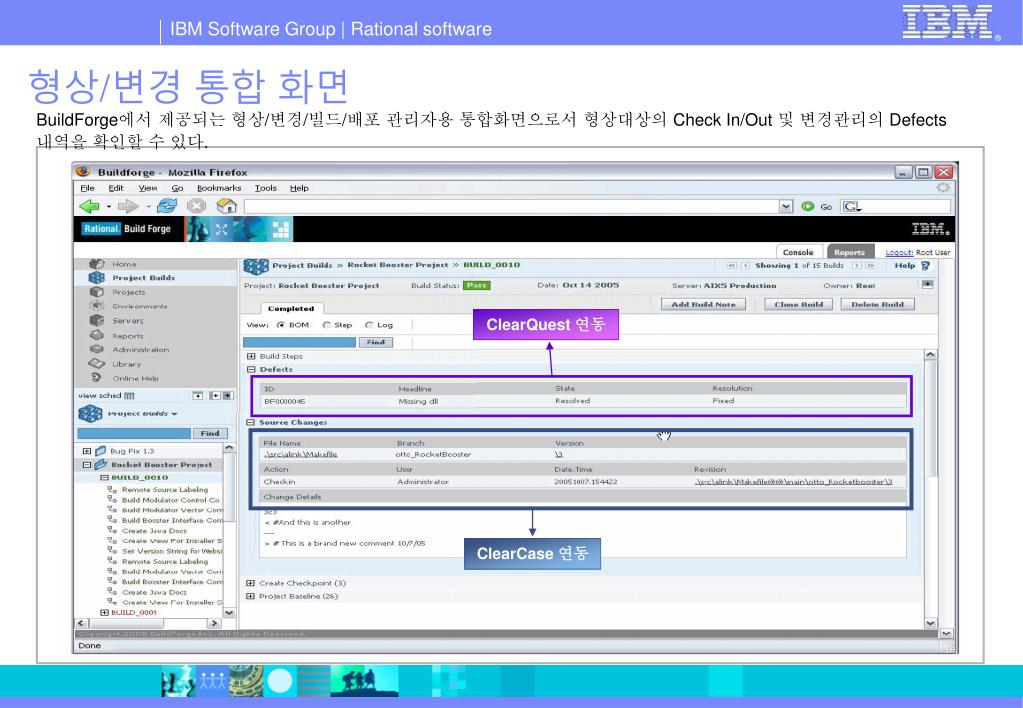Collapse BUILD_0010 tree node

tap(104, 478)
